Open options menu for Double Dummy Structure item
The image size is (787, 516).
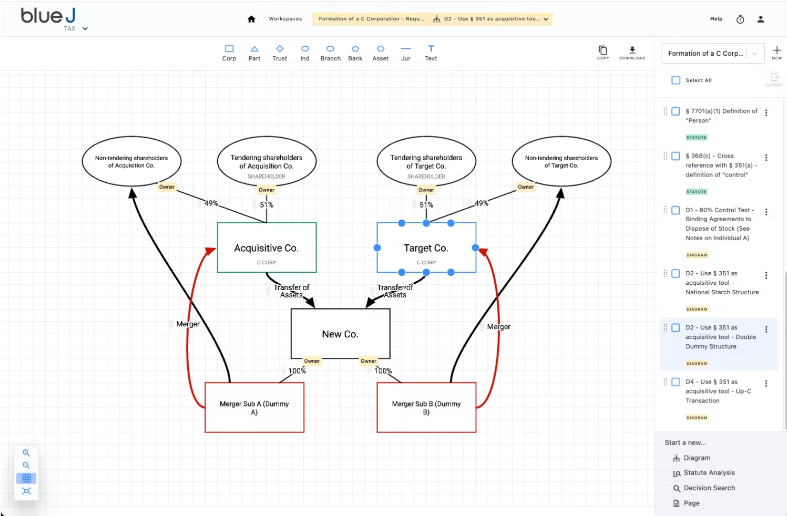(766, 329)
